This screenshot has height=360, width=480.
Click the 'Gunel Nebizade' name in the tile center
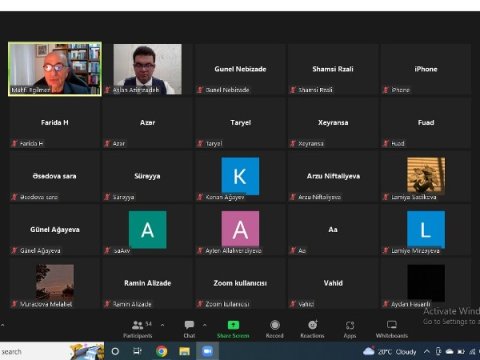click(240, 69)
